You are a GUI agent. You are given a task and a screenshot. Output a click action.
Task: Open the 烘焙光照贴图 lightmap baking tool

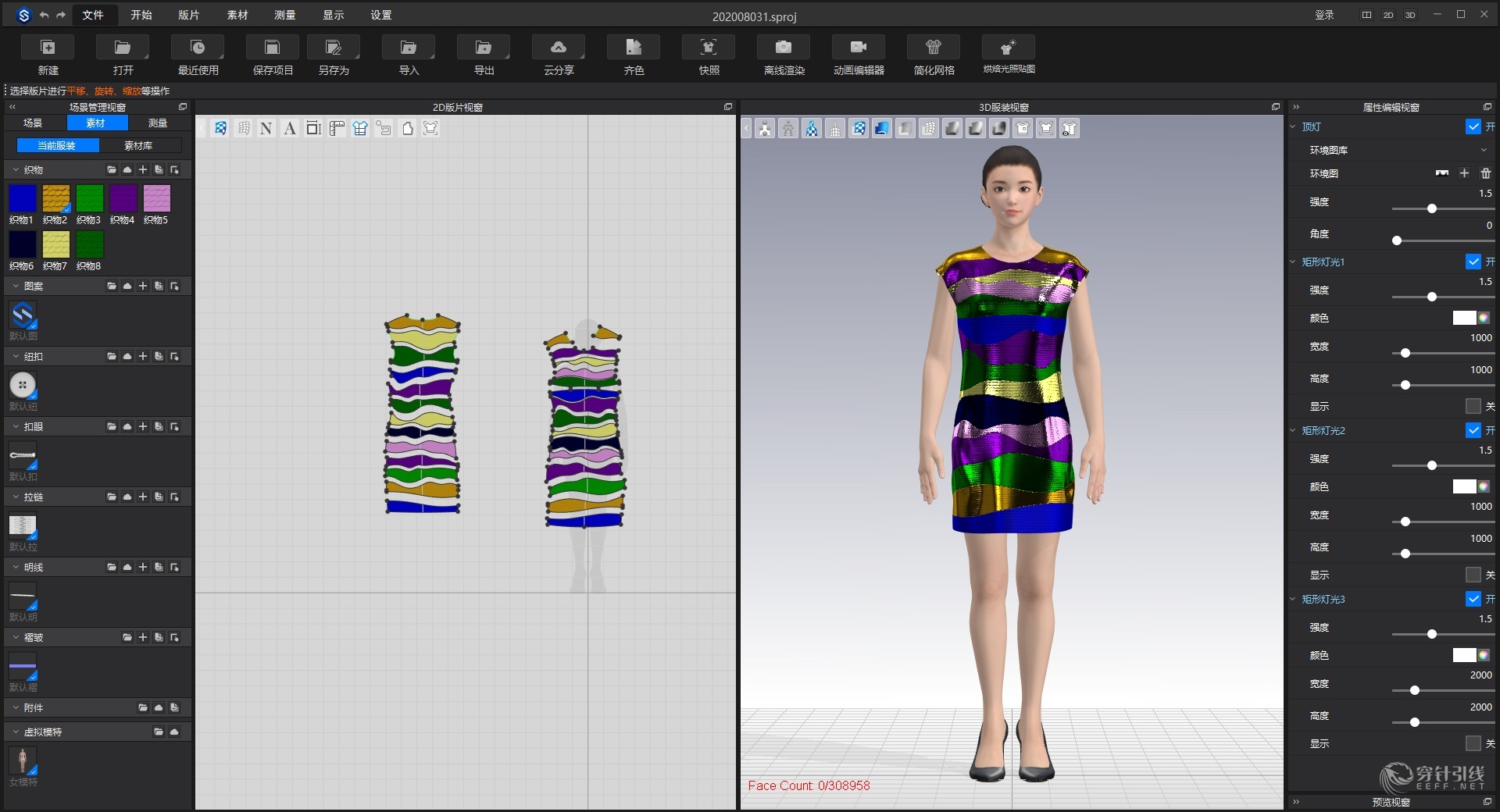pyautogui.click(x=1008, y=55)
